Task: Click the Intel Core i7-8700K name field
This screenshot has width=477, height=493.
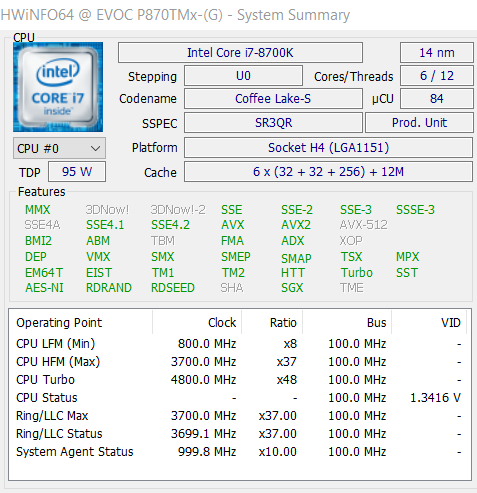Action: [x=240, y=53]
